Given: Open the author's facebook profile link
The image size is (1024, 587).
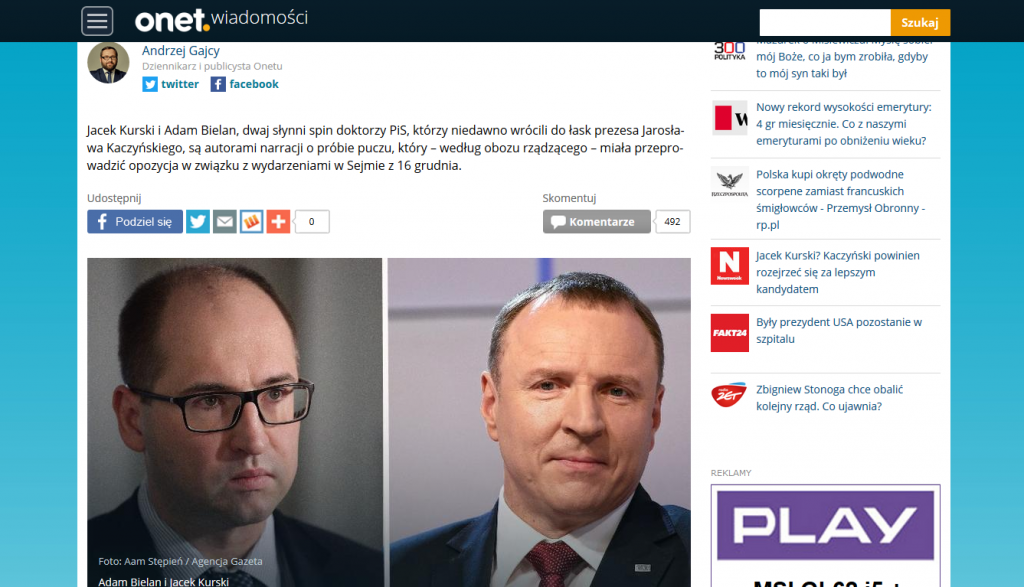Looking at the screenshot, I should point(245,84).
